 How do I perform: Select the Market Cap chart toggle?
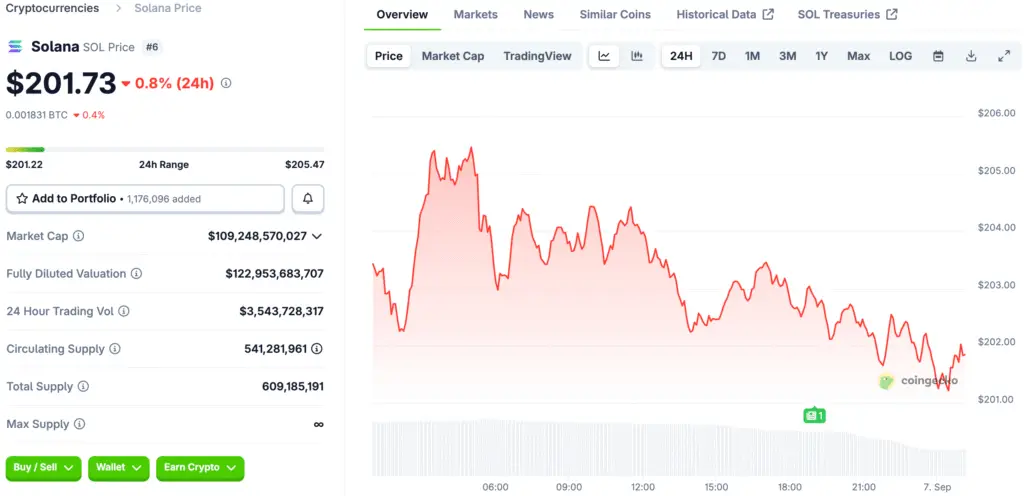[x=453, y=56]
